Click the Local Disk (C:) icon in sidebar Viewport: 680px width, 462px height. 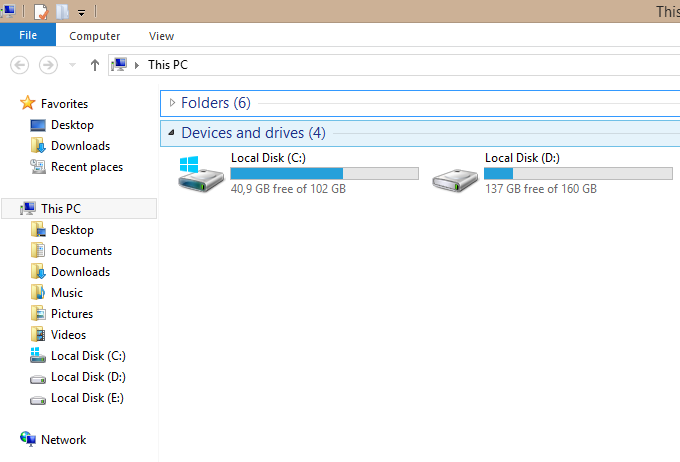pyautogui.click(x=38, y=355)
